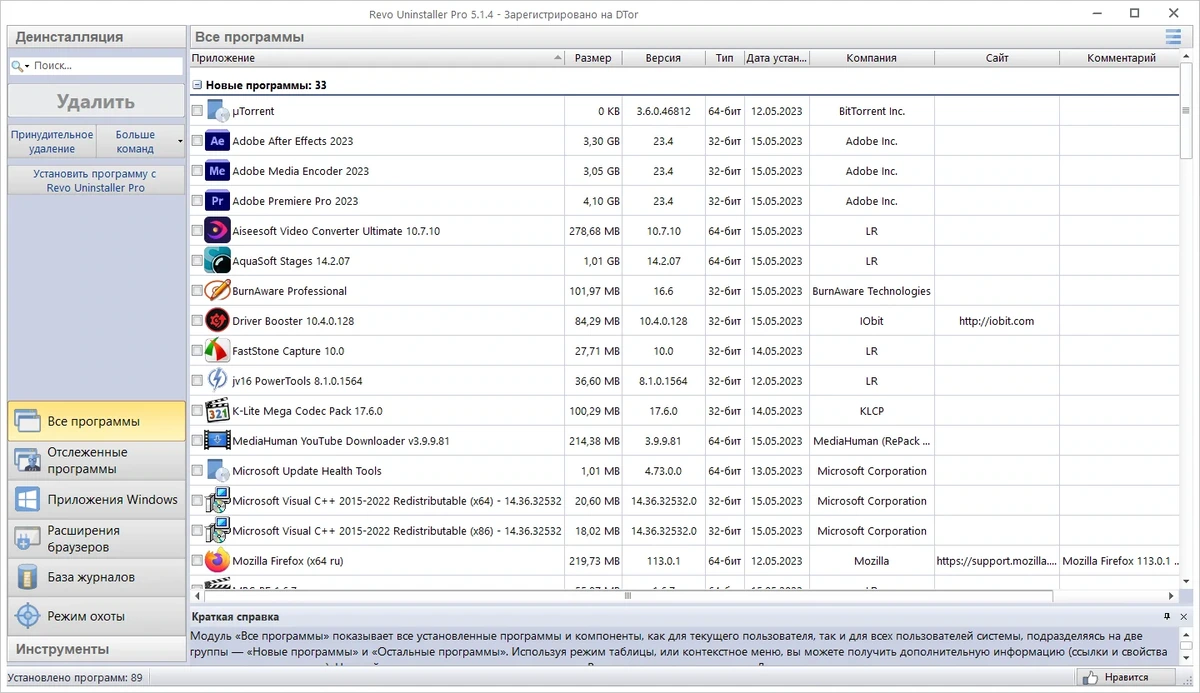
Task: Click the Visual C++ Redistributable (x86) icon
Action: tap(217, 531)
